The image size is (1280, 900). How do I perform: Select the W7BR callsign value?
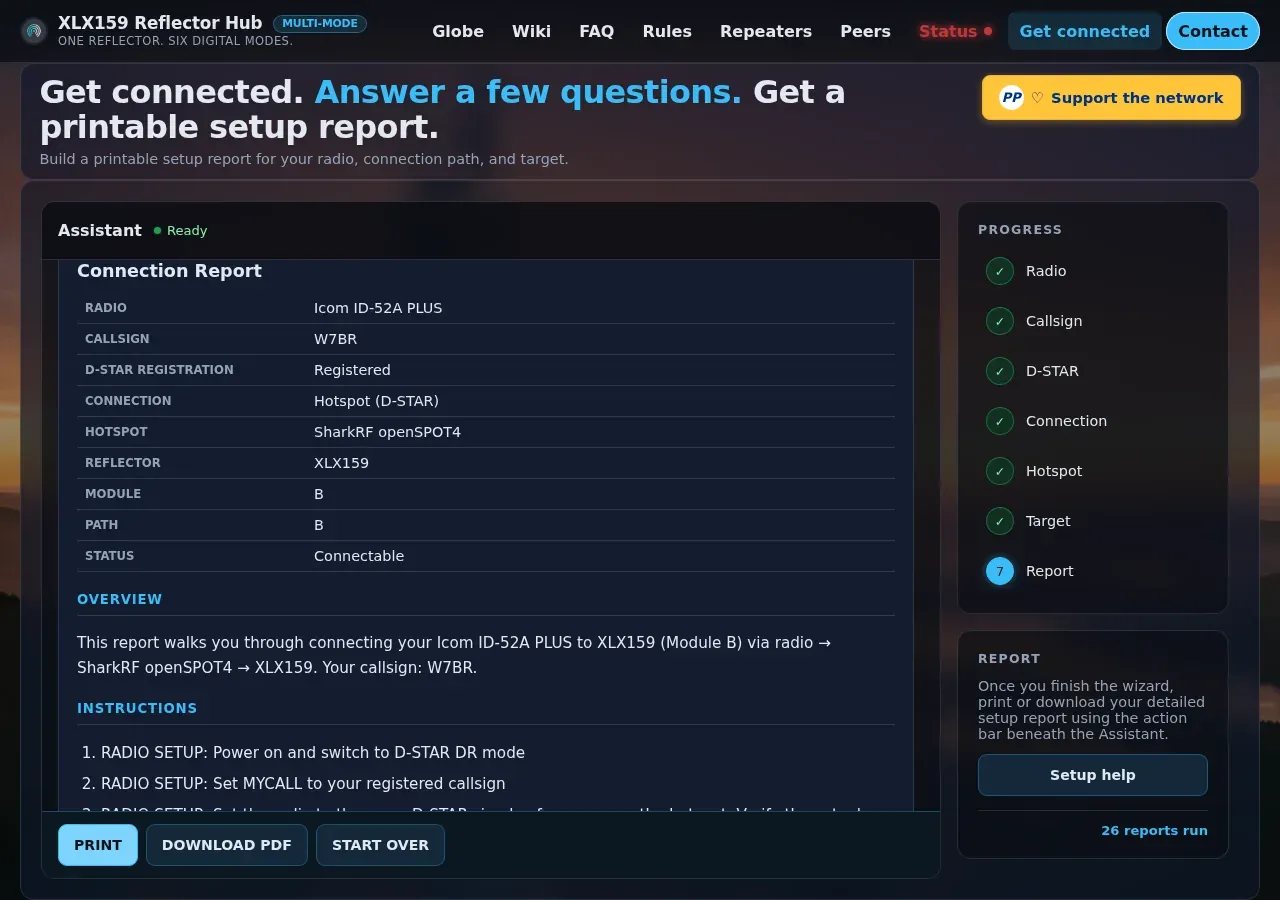pos(335,339)
